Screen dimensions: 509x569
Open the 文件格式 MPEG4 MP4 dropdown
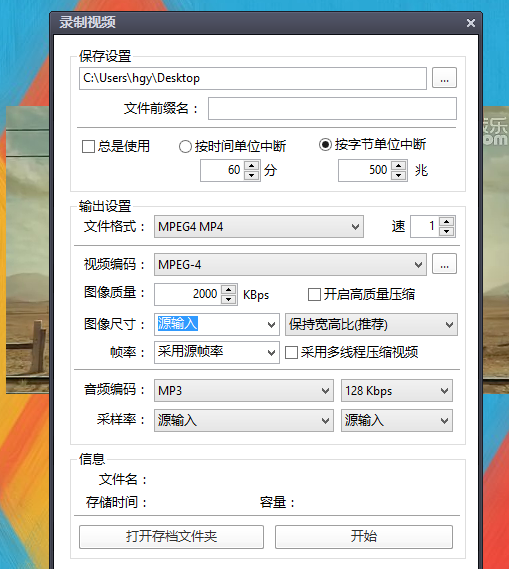click(259, 227)
